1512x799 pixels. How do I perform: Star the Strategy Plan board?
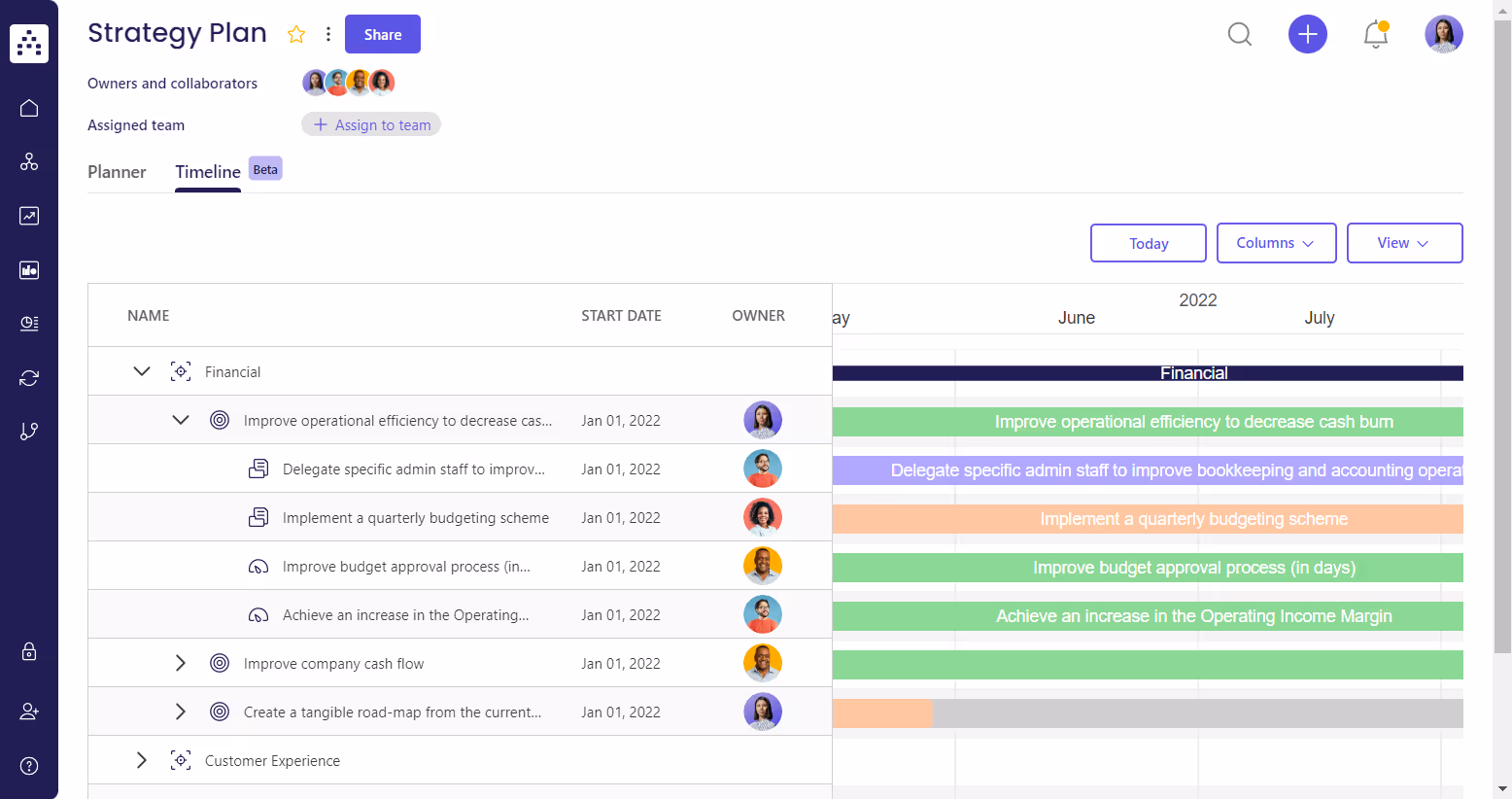pyautogui.click(x=296, y=33)
